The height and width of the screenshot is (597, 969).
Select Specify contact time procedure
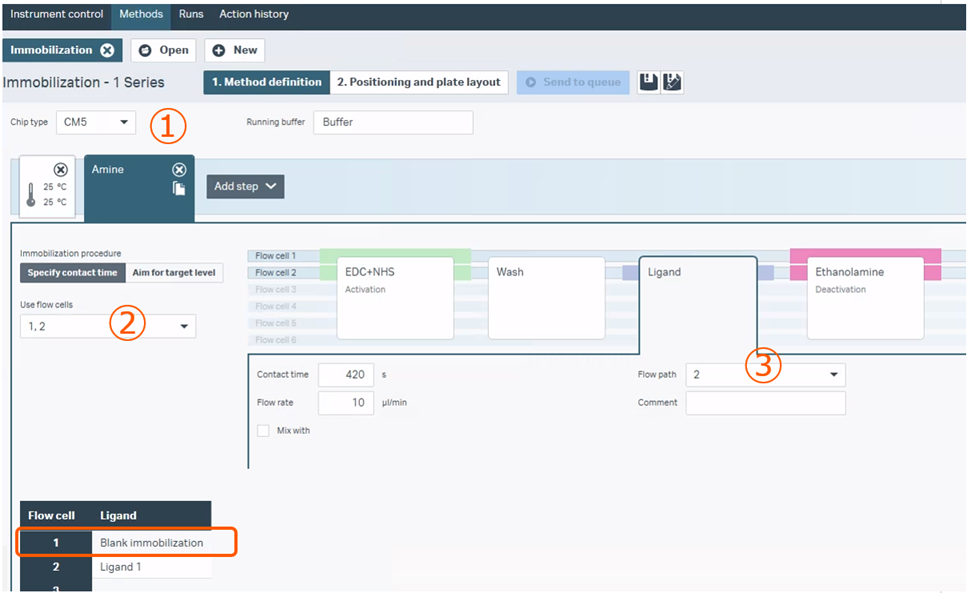point(72,273)
